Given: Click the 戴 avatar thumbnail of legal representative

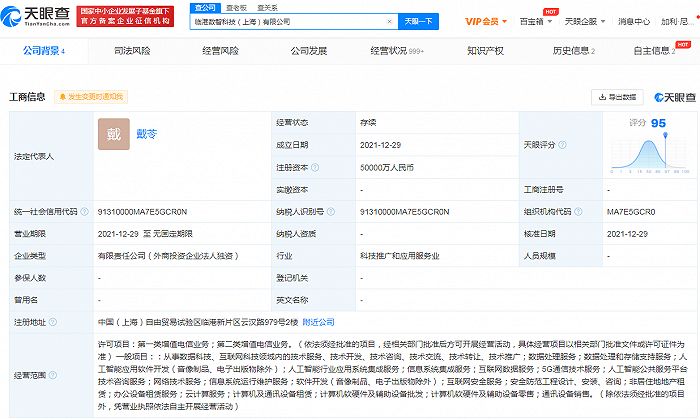Looking at the screenshot, I should click(113, 134).
